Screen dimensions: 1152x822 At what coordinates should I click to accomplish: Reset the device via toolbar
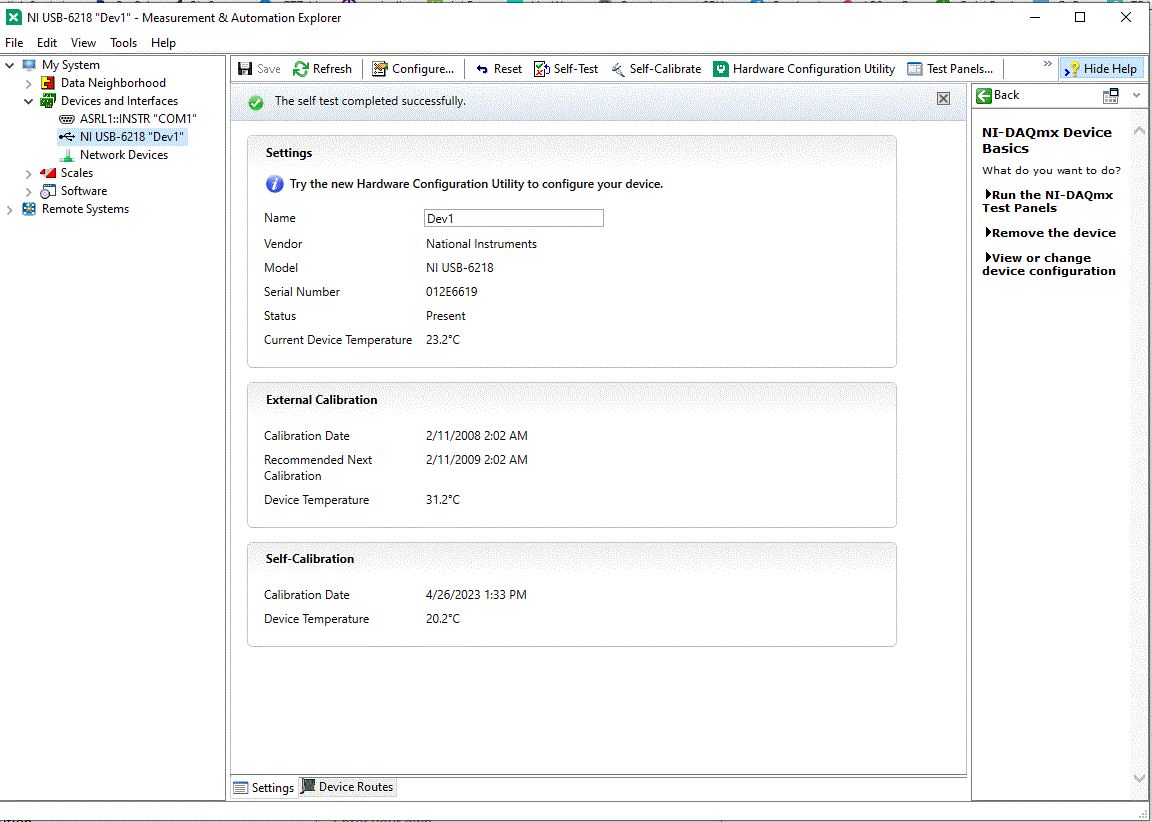point(499,69)
